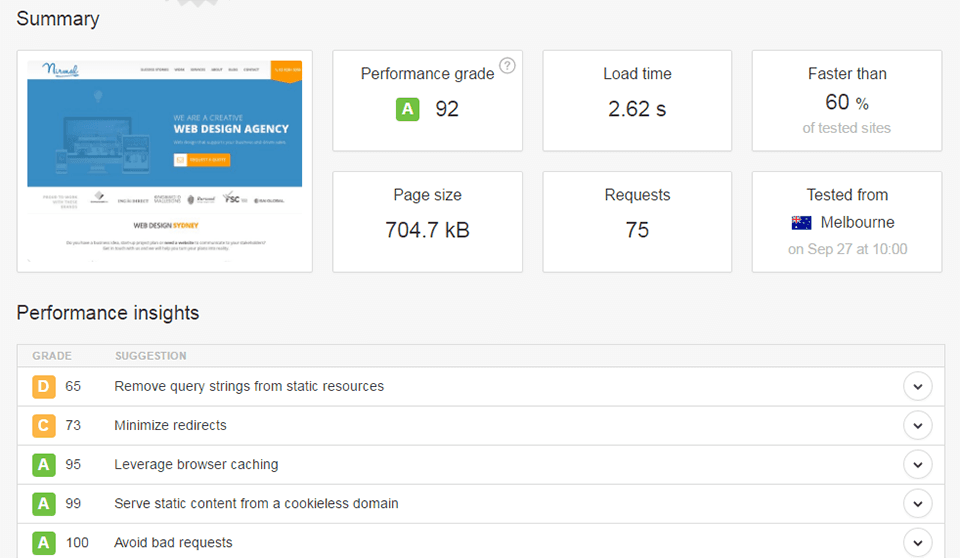This screenshot has height=558, width=960.
Task: Click the score 95 in the insights table
Action: [x=73, y=465]
